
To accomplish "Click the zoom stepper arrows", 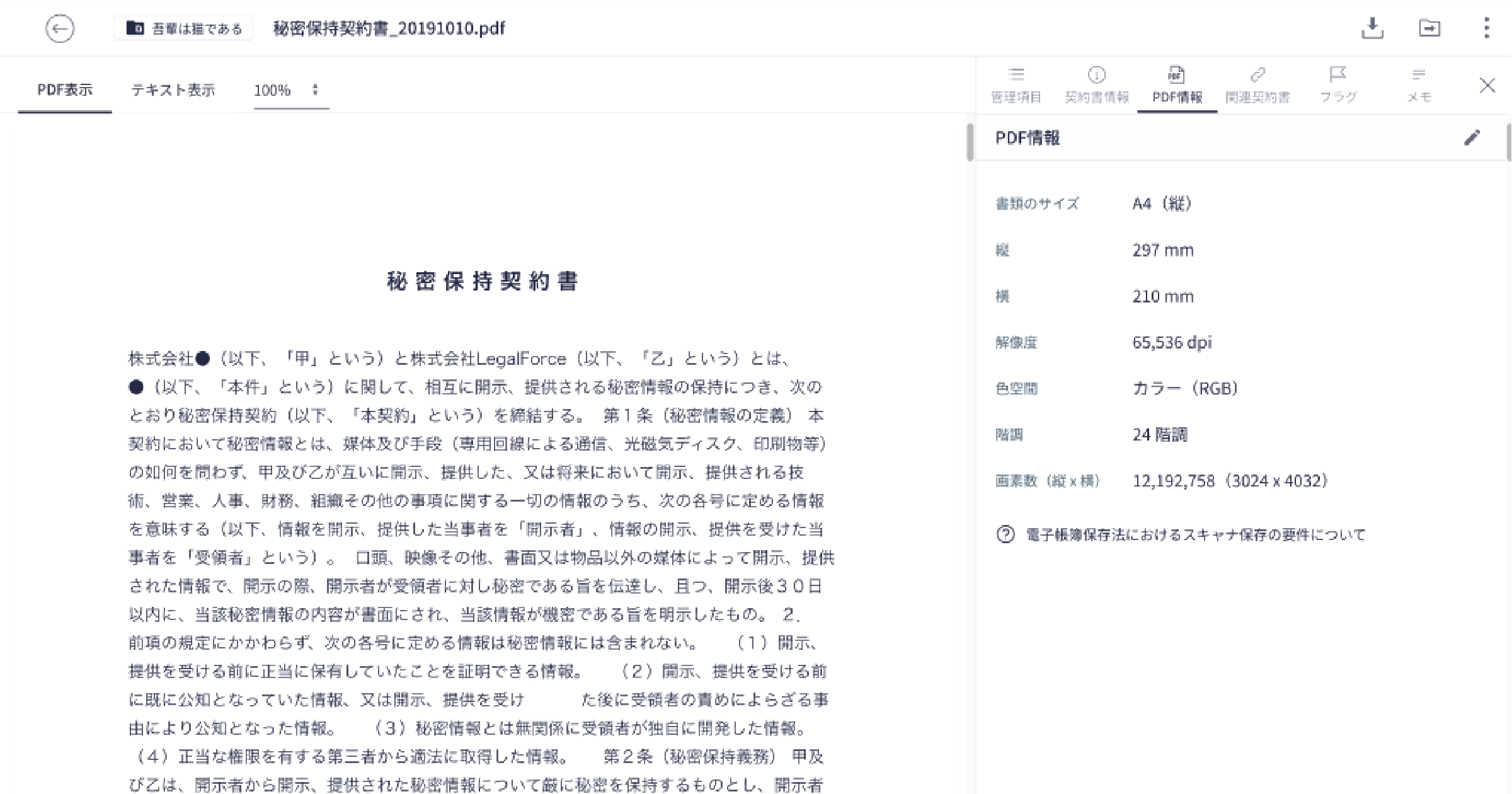I will coord(315,90).
